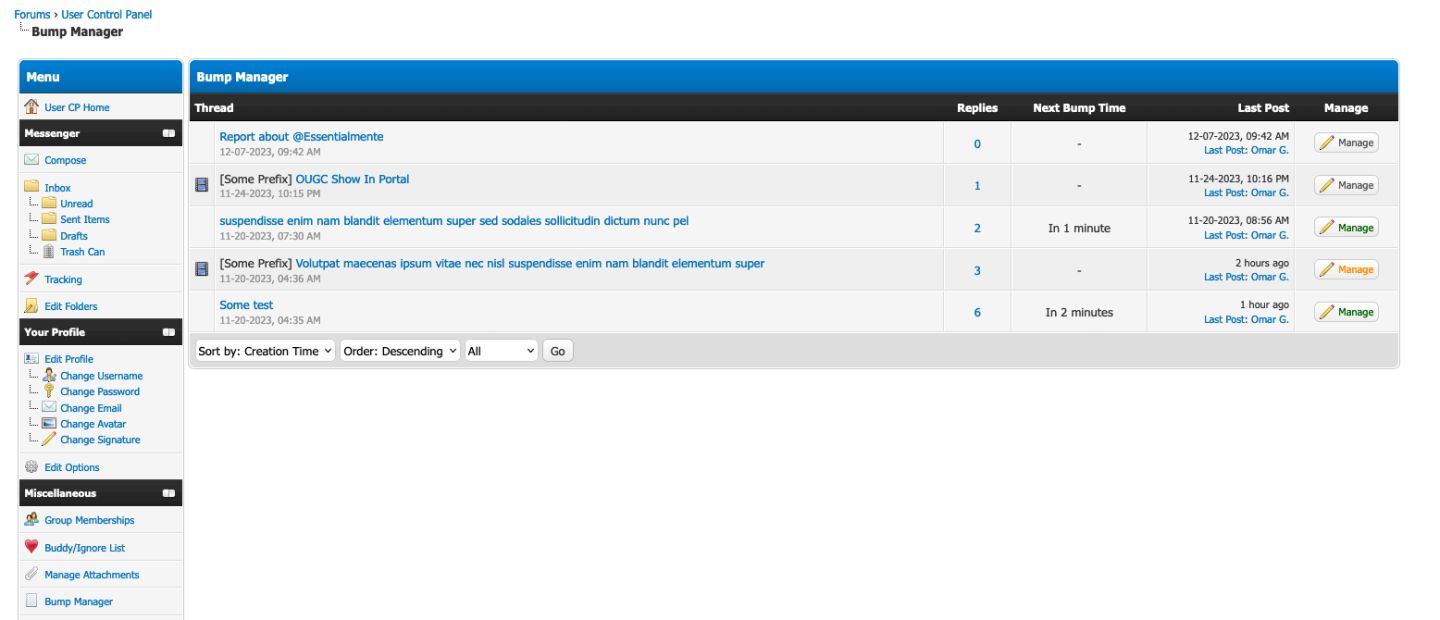Click the Tracking red flag icon
Screen dimensions: 1440x620
pos(31,279)
